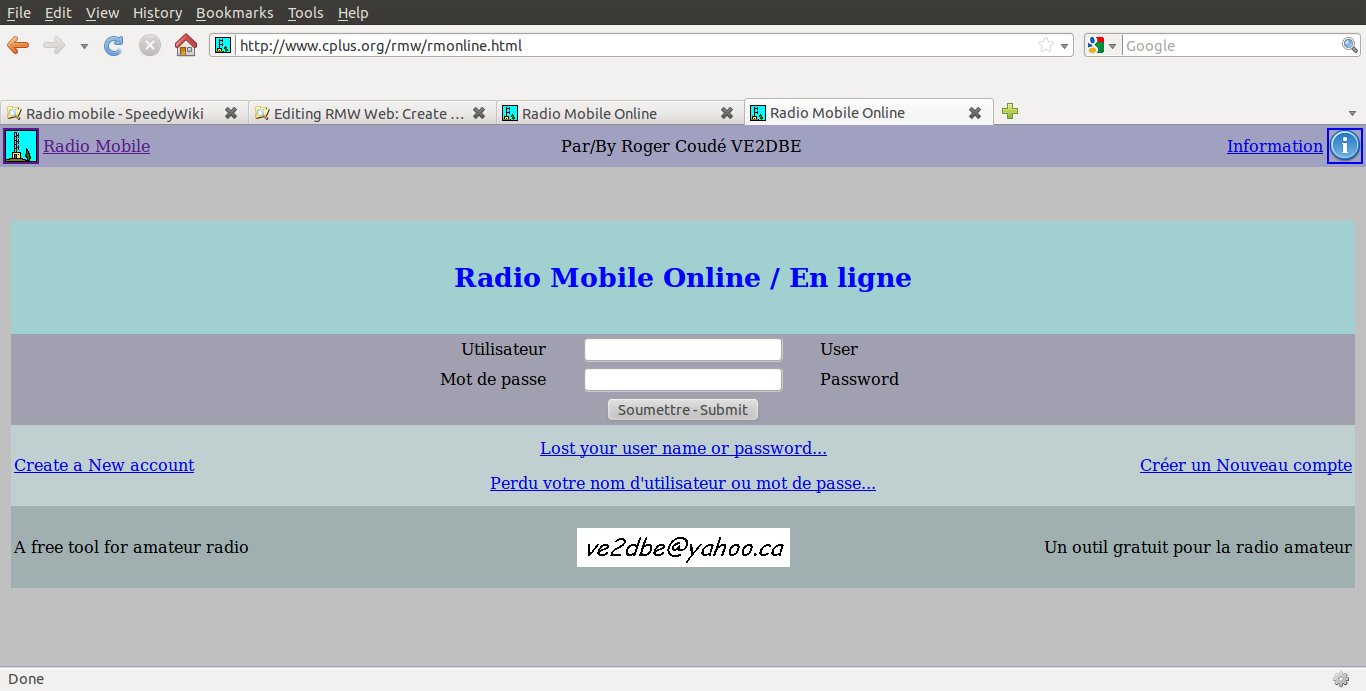Click the Mot de passe password field
Viewport: 1366px width, 691px height.
tap(683, 380)
